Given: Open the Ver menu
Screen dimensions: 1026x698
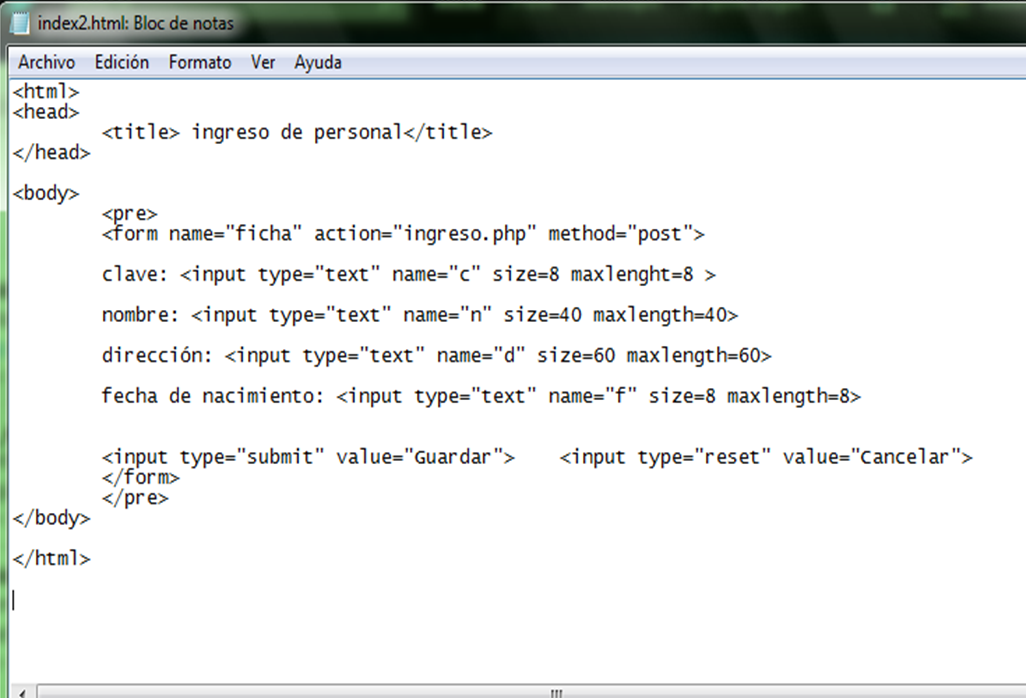Looking at the screenshot, I should 263,62.
